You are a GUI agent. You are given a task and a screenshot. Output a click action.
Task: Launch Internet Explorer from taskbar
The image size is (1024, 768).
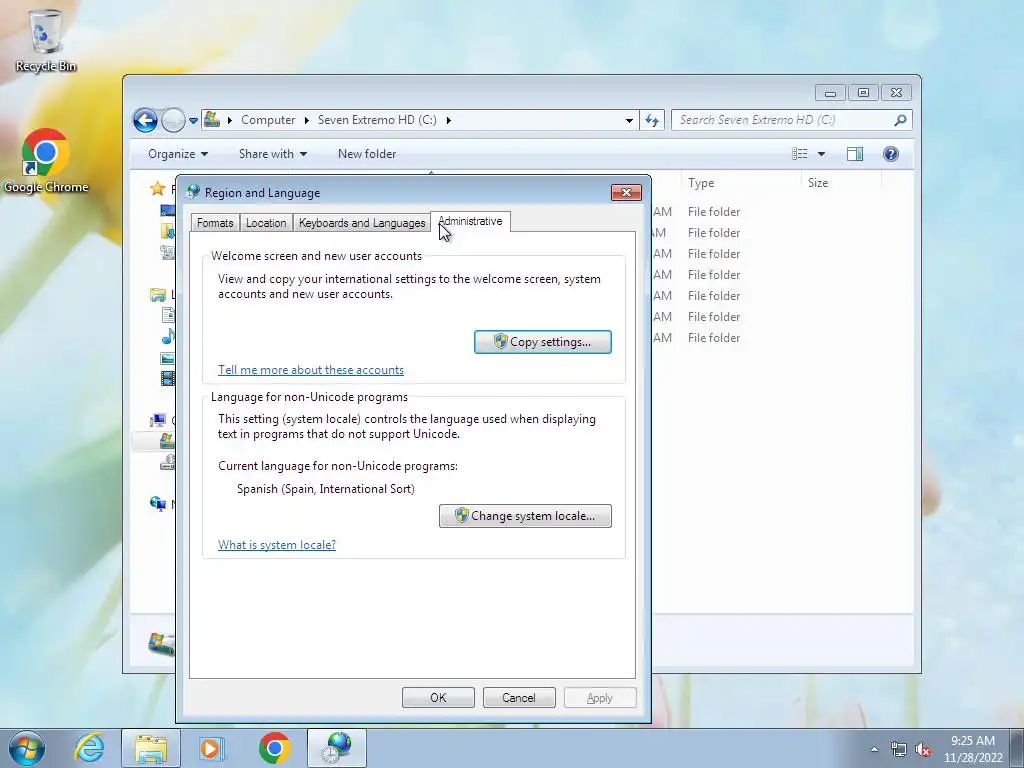[x=89, y=748]
